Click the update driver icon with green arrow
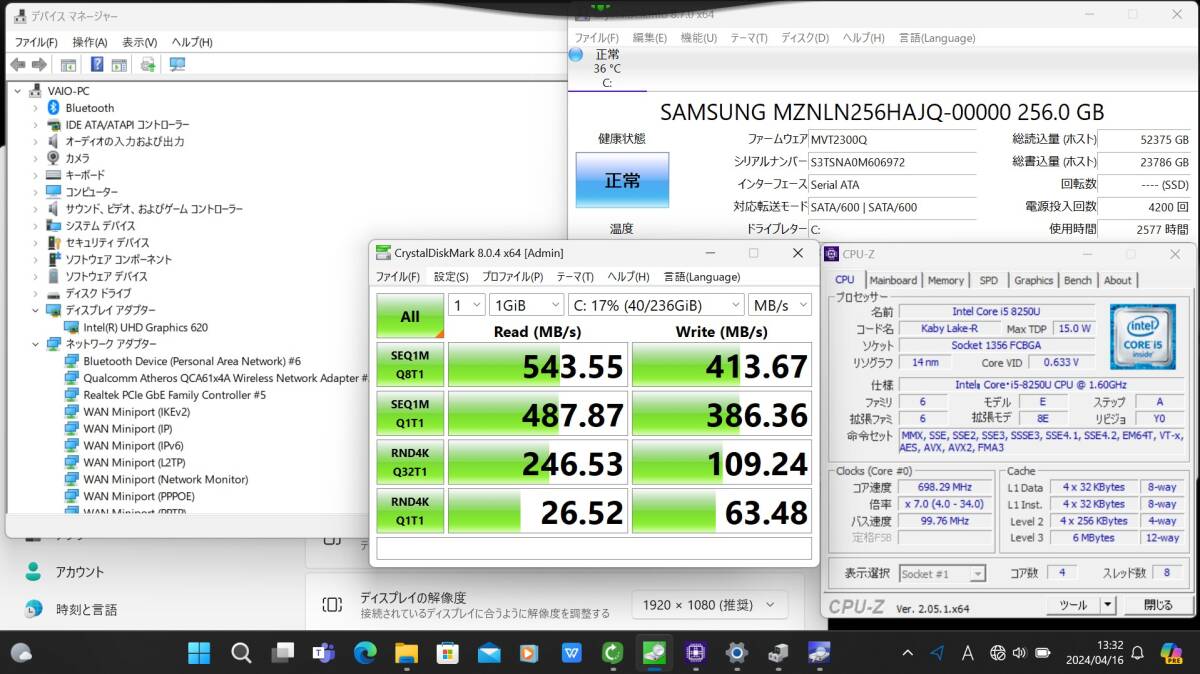 coord(148,65)
